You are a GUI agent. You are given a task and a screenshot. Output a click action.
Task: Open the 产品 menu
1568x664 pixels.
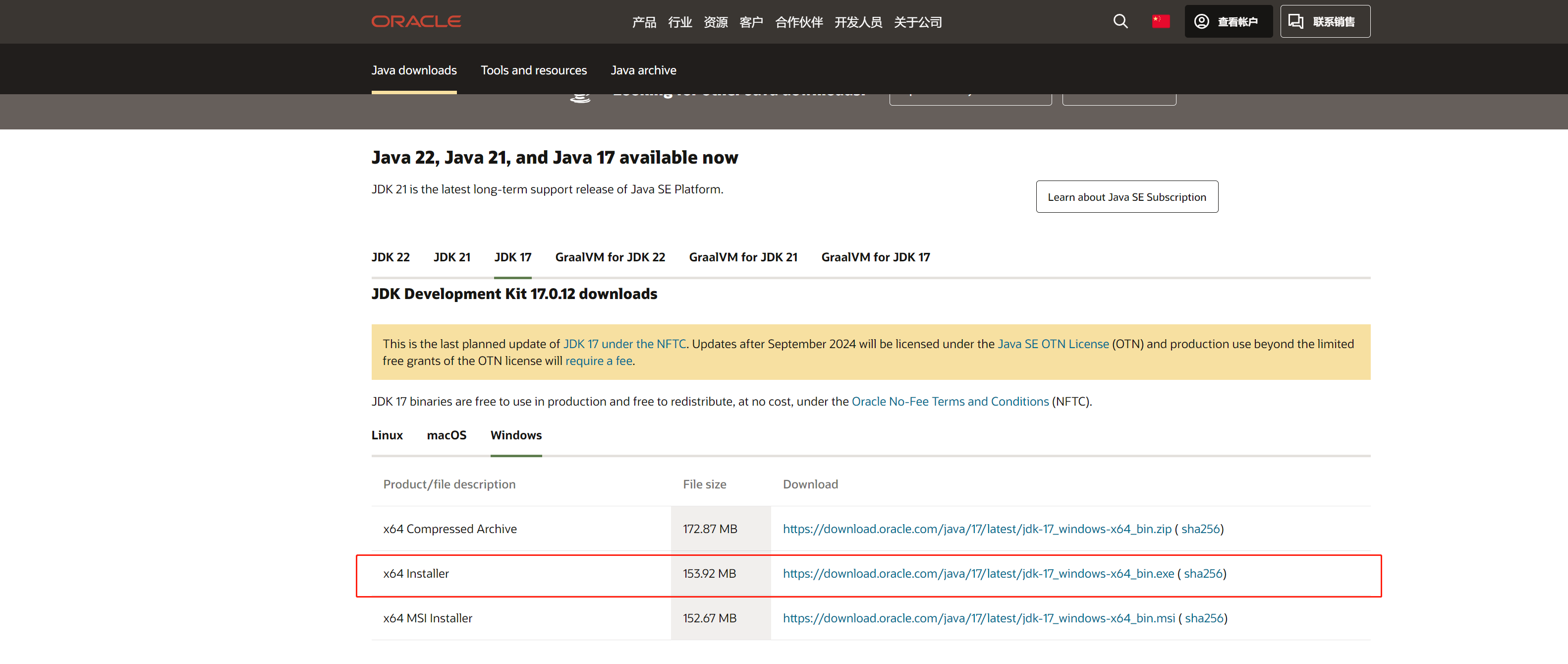[643, 22]
